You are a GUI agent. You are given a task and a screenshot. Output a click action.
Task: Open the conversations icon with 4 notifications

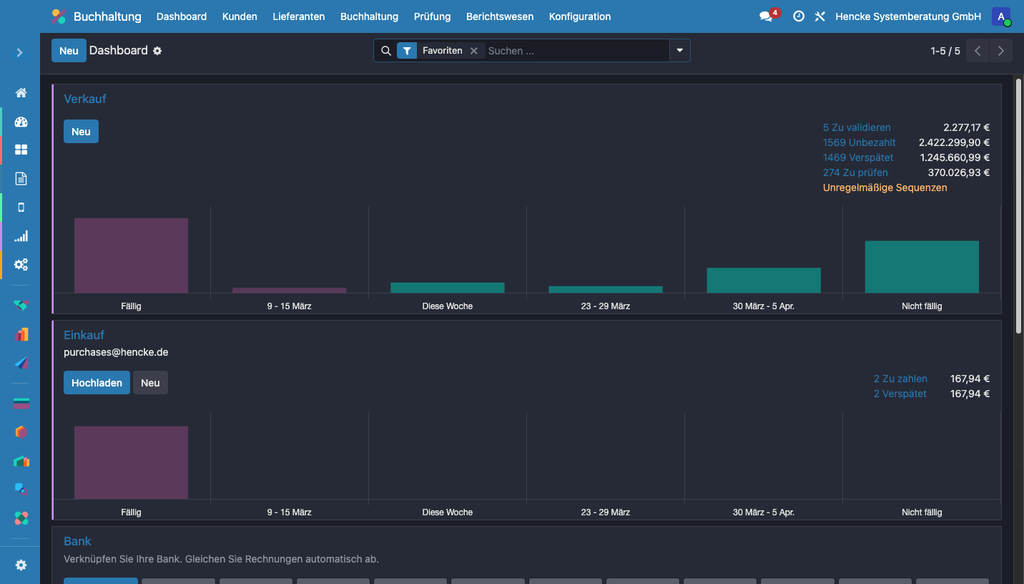coord(767,16)
